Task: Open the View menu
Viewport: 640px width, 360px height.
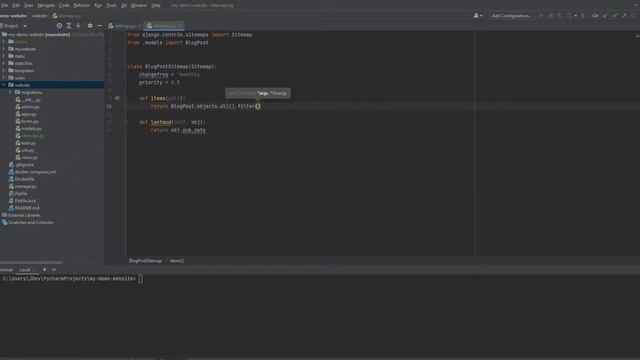Action: coord(29,6)
